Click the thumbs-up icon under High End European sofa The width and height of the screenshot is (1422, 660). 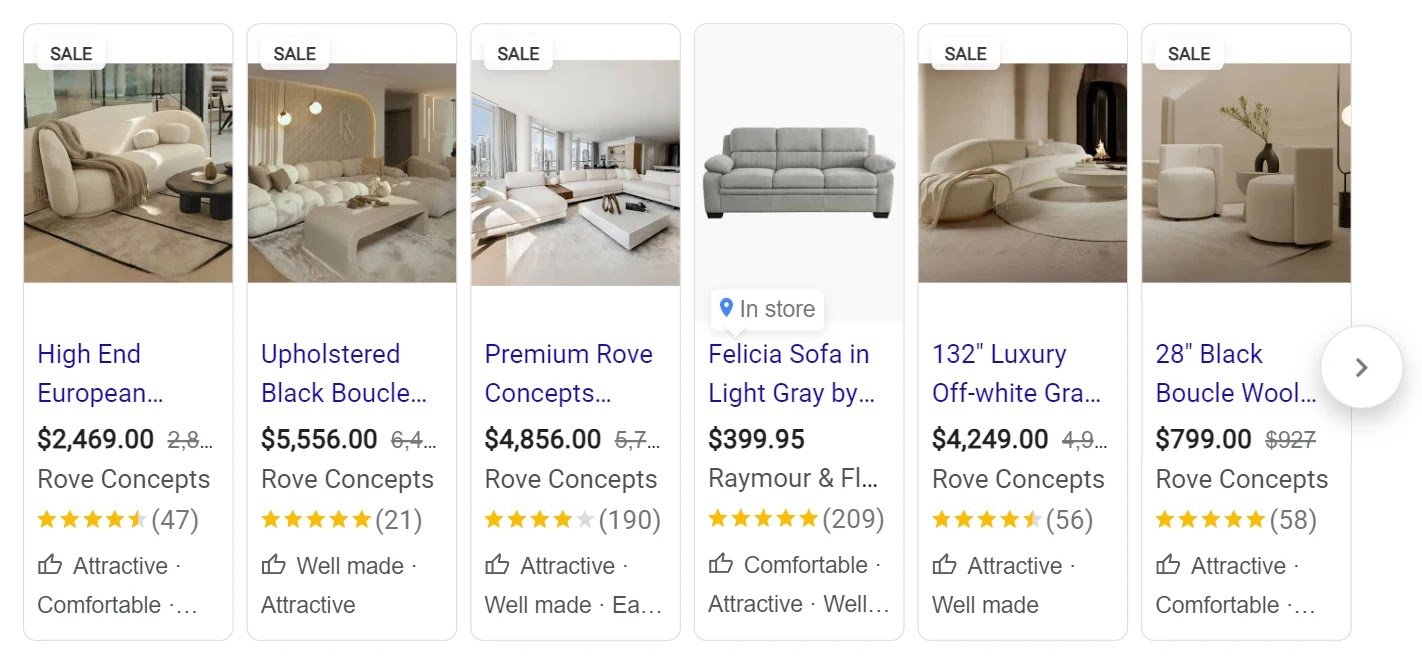tap(50, 565)
